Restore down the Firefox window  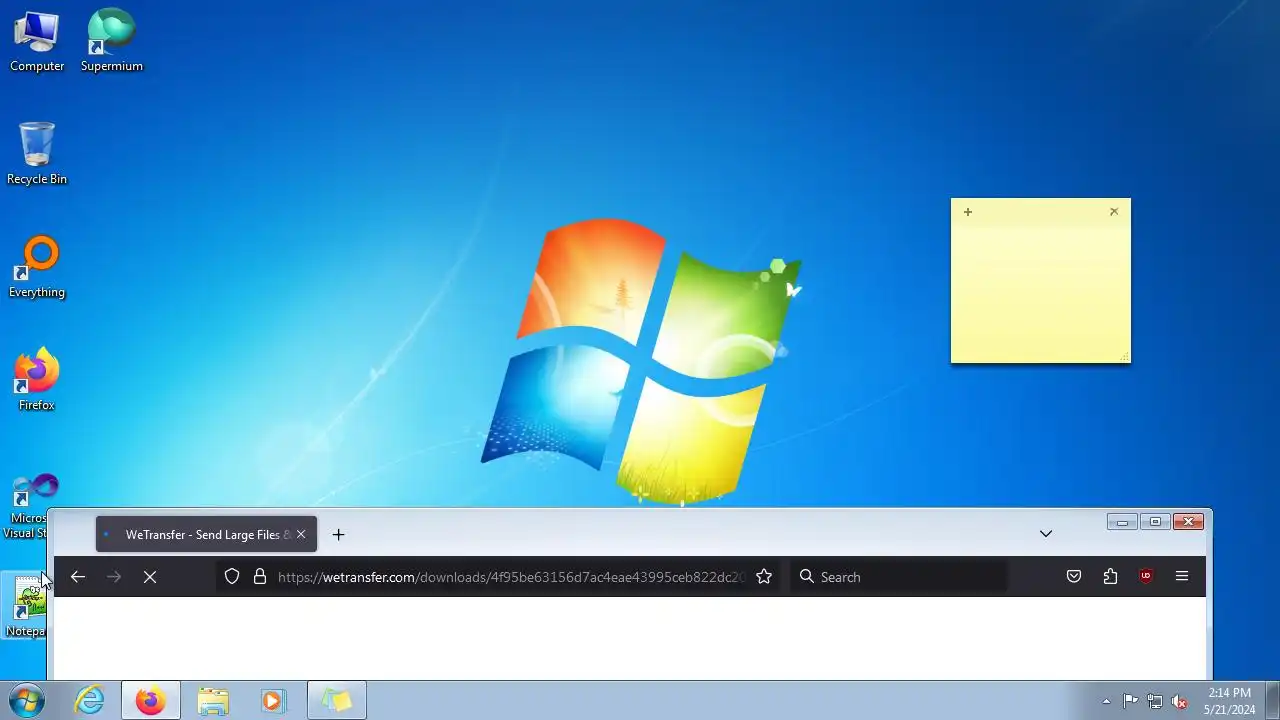(1155, 522)
